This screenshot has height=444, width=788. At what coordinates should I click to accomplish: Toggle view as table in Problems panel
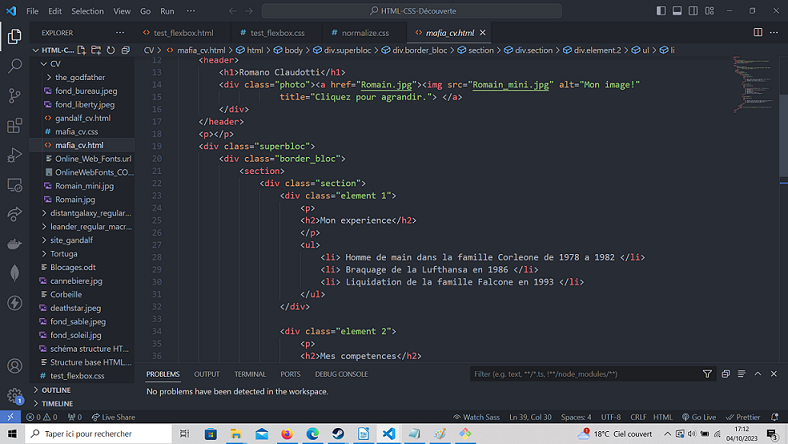(742, 374)
